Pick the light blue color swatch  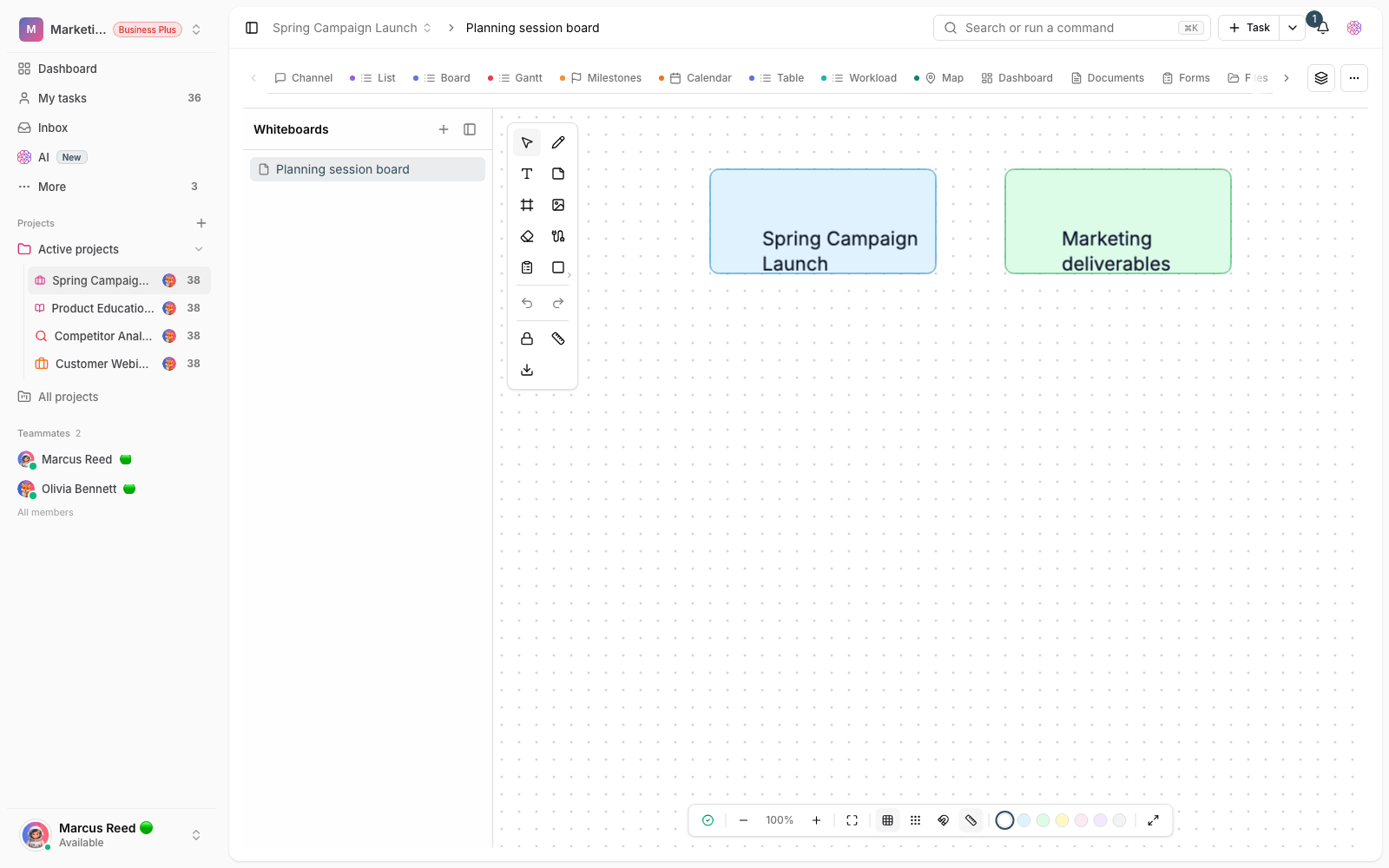[x=1024, y=820]
